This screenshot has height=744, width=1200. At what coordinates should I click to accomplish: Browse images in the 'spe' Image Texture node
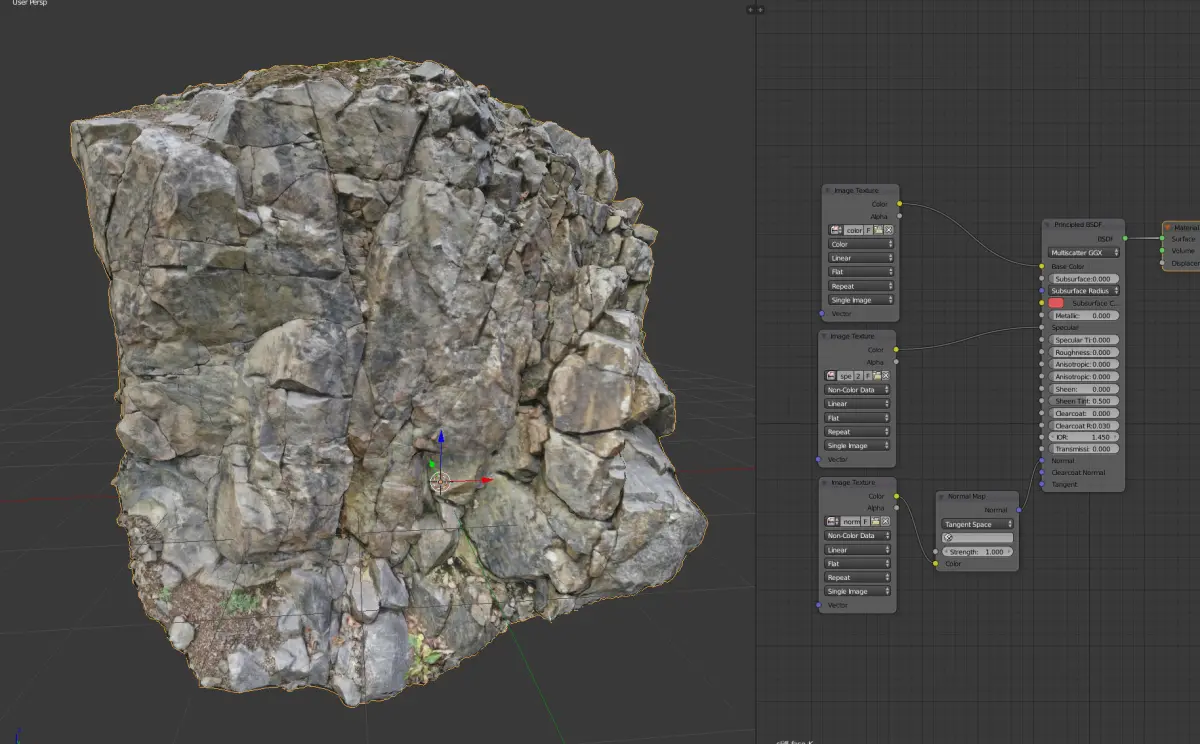tap(831, 376)
